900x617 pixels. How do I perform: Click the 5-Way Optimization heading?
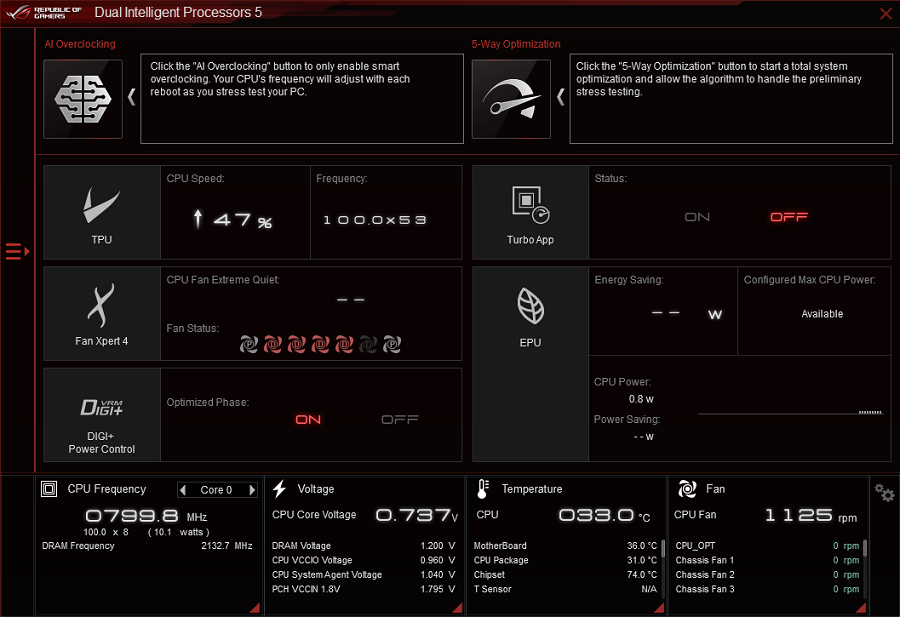(x=516, y=44)
